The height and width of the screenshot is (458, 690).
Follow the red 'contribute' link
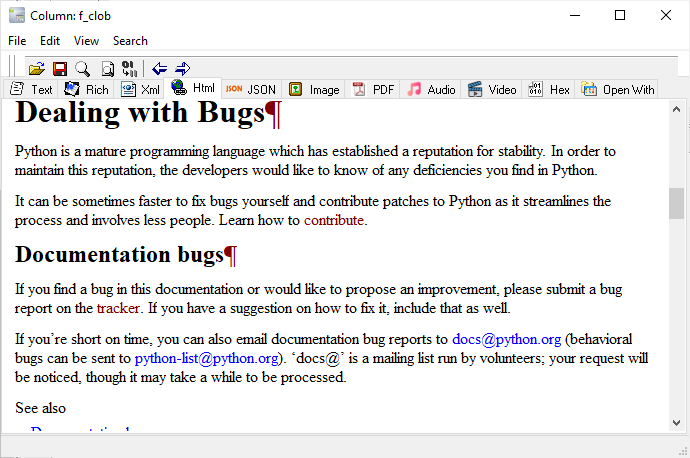[x=334, y=220]
